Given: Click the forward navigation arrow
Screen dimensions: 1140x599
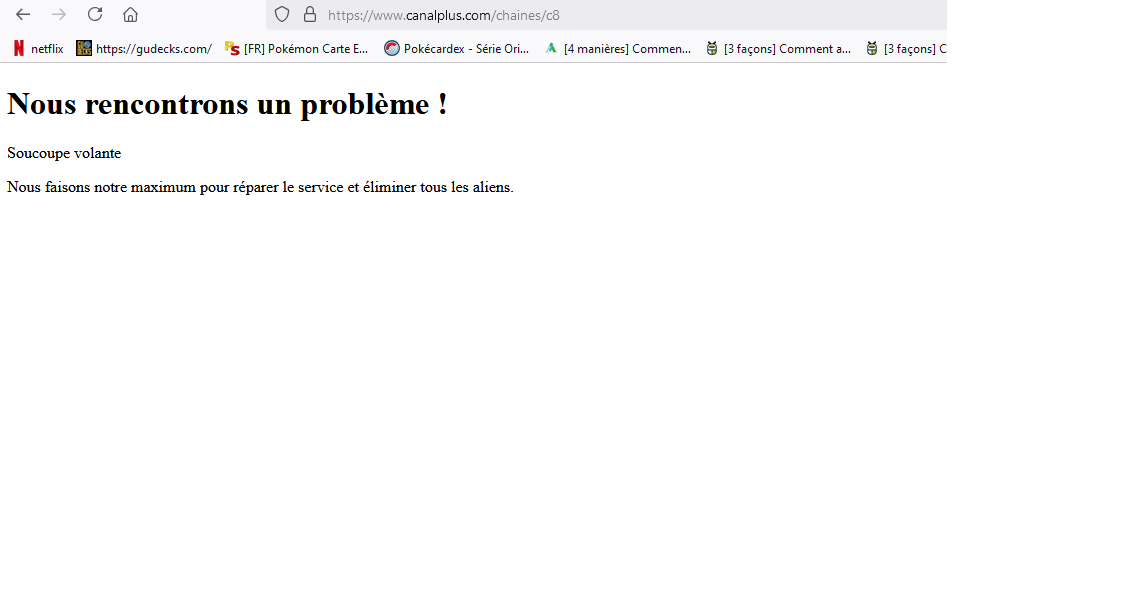Looking at the screenshot, I should (x=59, y=15).
